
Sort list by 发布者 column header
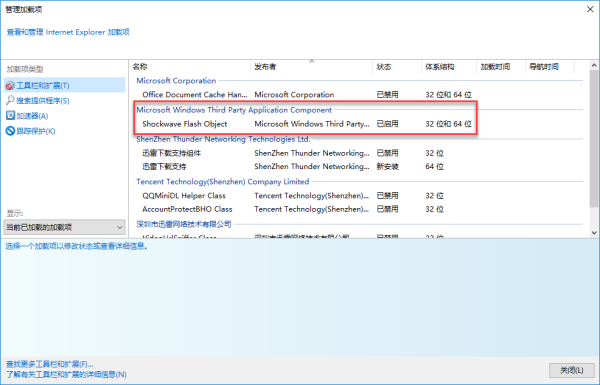pyautogui.click(x=311, y=67)
